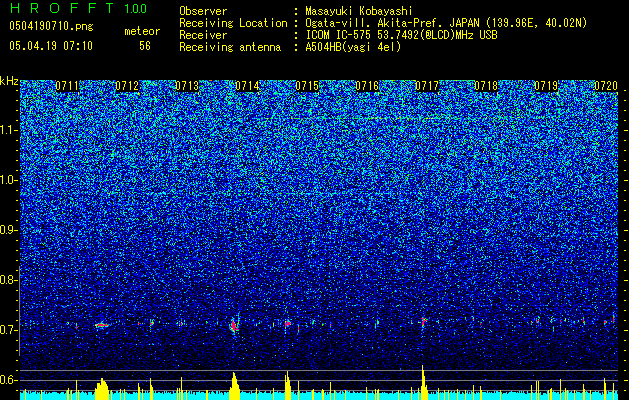Click the 0717 time marker

[427, 86]
